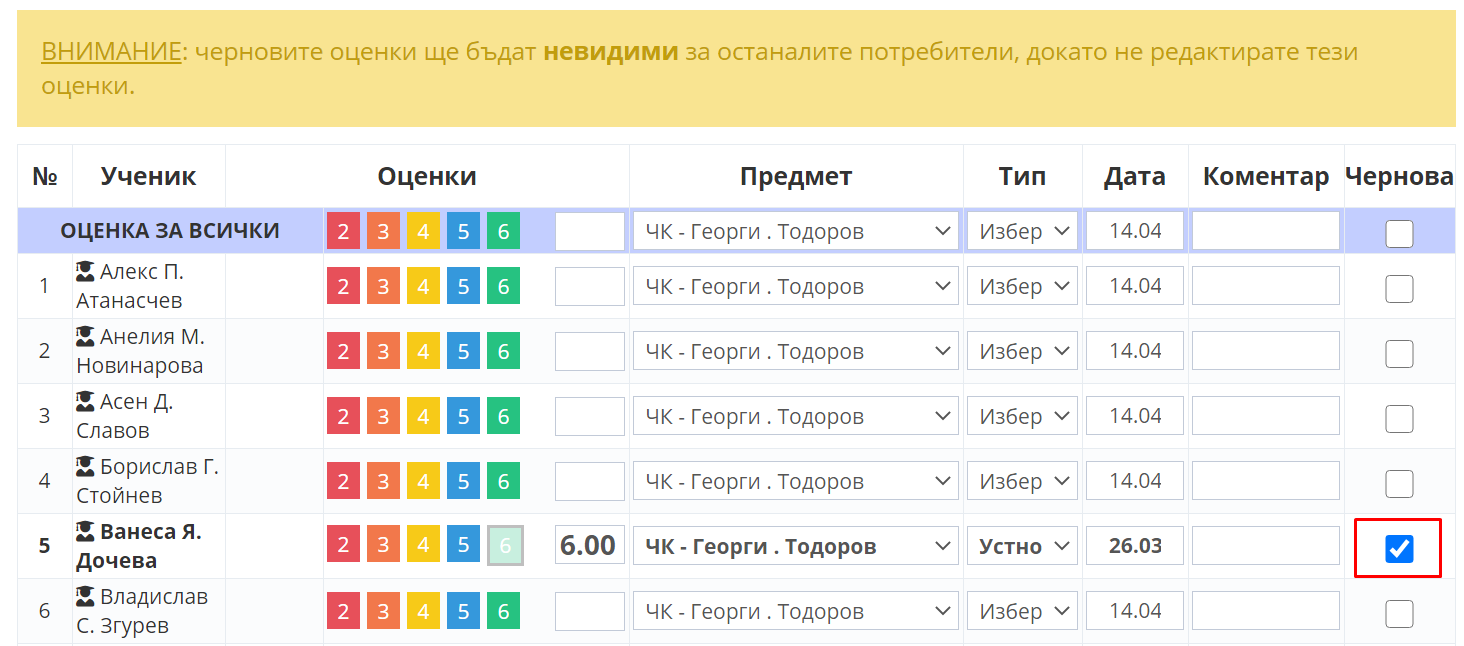Expand Предмет dropdown for Асен Д. Славов
The height and width of the screenshot is (646, 1464).
(796, 417)
